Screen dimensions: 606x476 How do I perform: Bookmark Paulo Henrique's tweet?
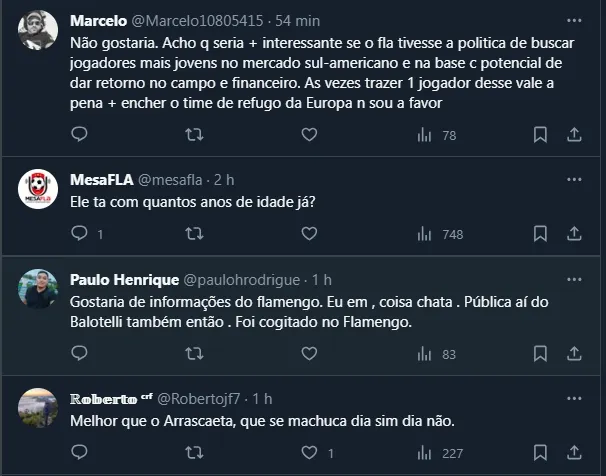(540, 353)
